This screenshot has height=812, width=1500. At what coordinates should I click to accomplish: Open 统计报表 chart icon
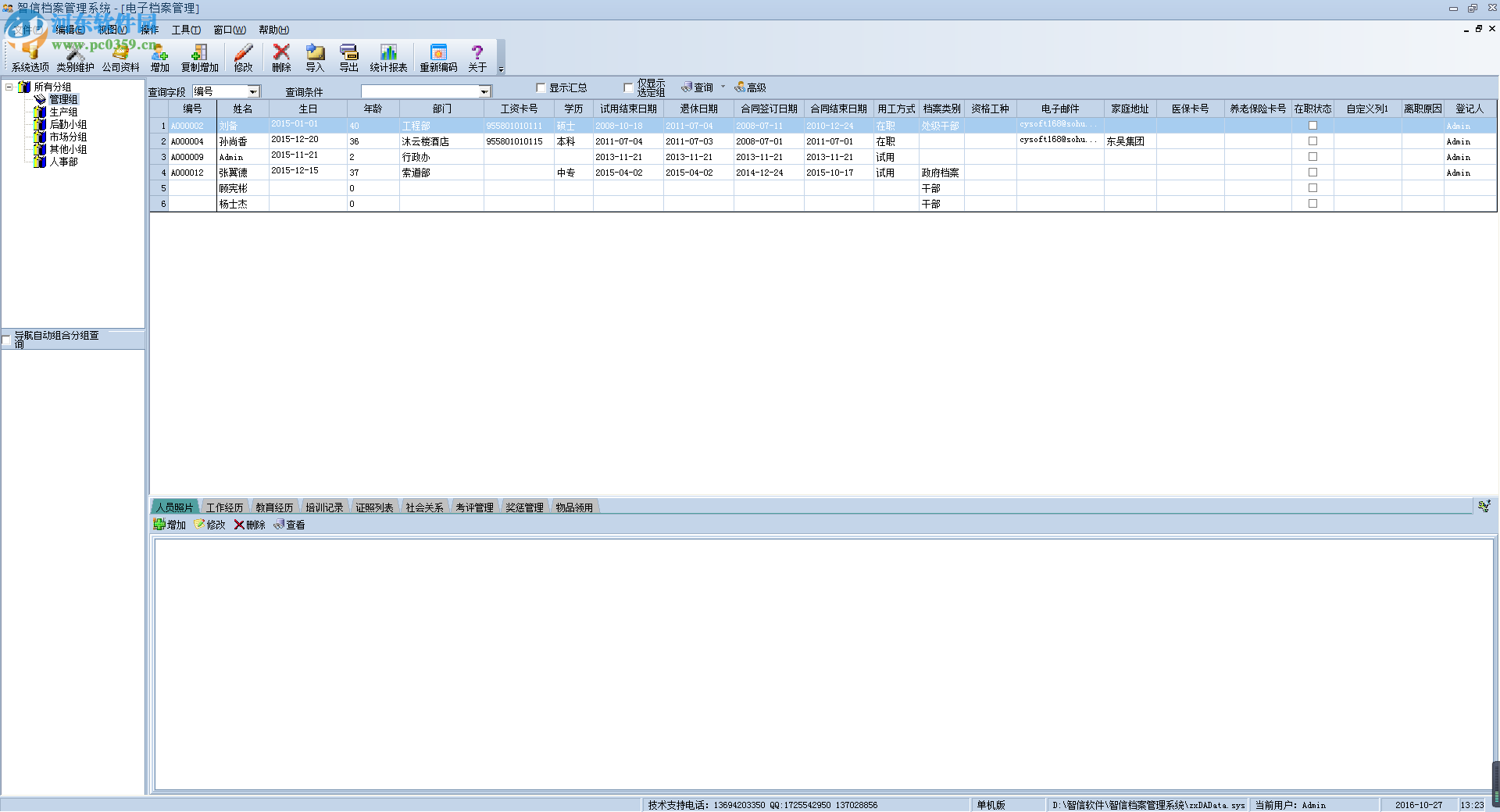coord(388,58)
